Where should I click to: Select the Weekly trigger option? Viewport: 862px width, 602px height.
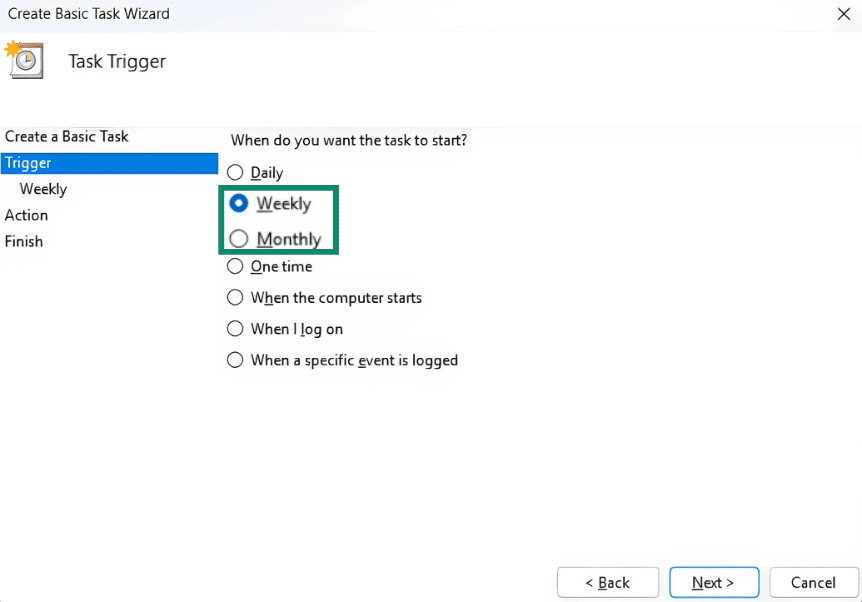coord(236,203)
